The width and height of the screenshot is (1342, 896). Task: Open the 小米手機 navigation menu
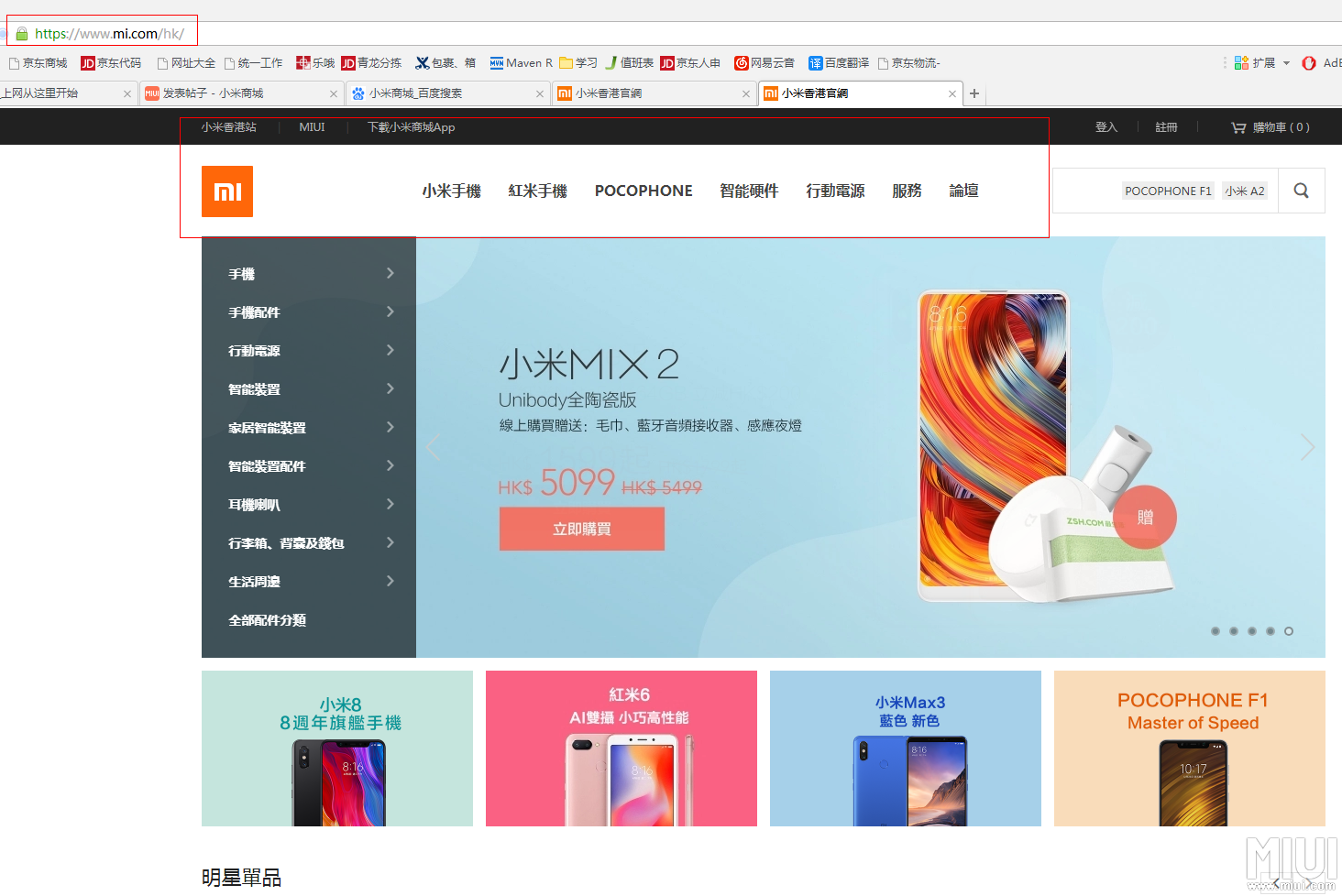coord(452,191)
